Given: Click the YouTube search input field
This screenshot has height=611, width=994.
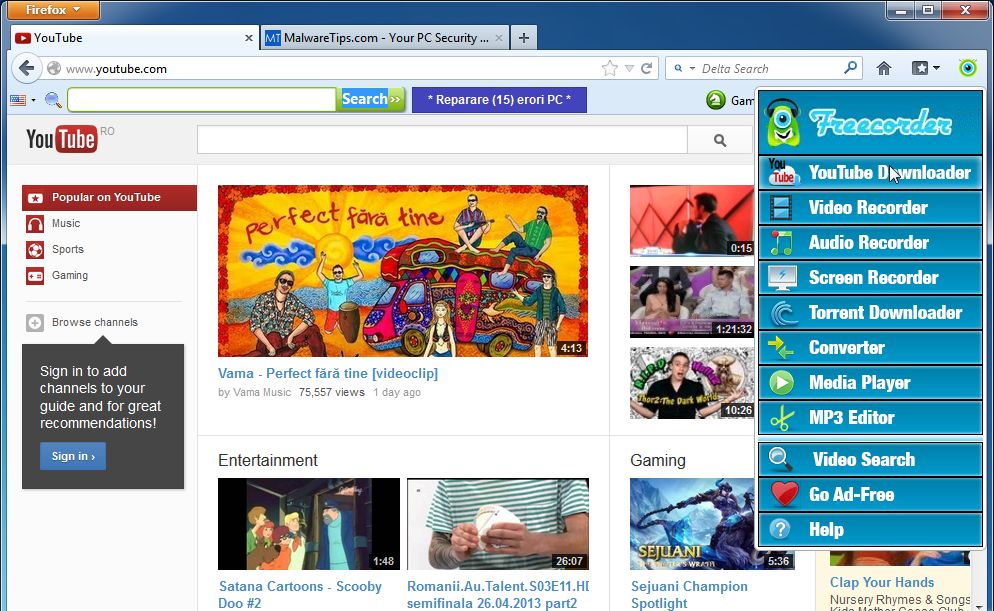Looking at the screenshot, I should (x=442, y=140).
